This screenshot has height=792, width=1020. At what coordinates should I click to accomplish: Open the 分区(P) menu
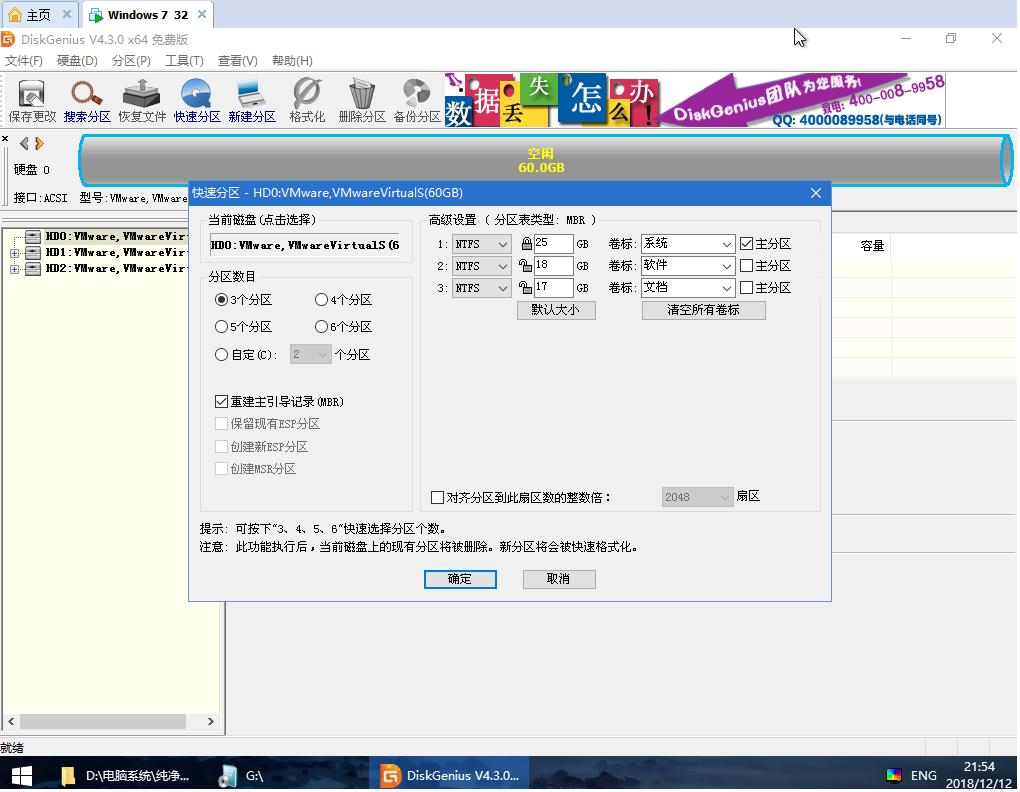[x=131, y=61]
